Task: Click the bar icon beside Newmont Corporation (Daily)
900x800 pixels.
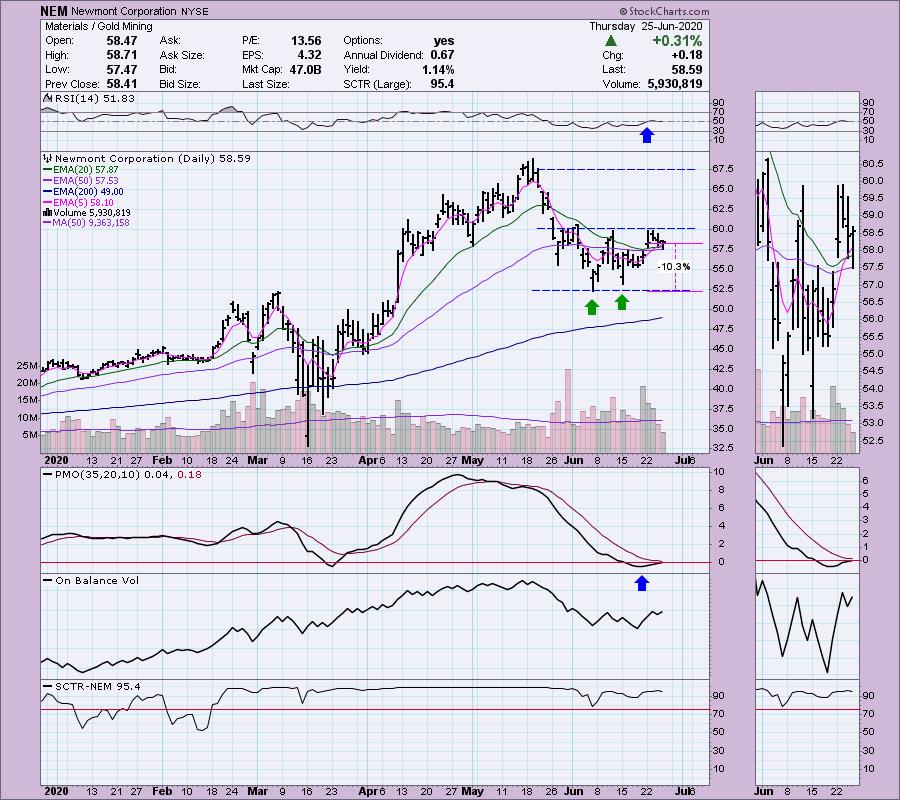Action: click(x=48, y=158)
